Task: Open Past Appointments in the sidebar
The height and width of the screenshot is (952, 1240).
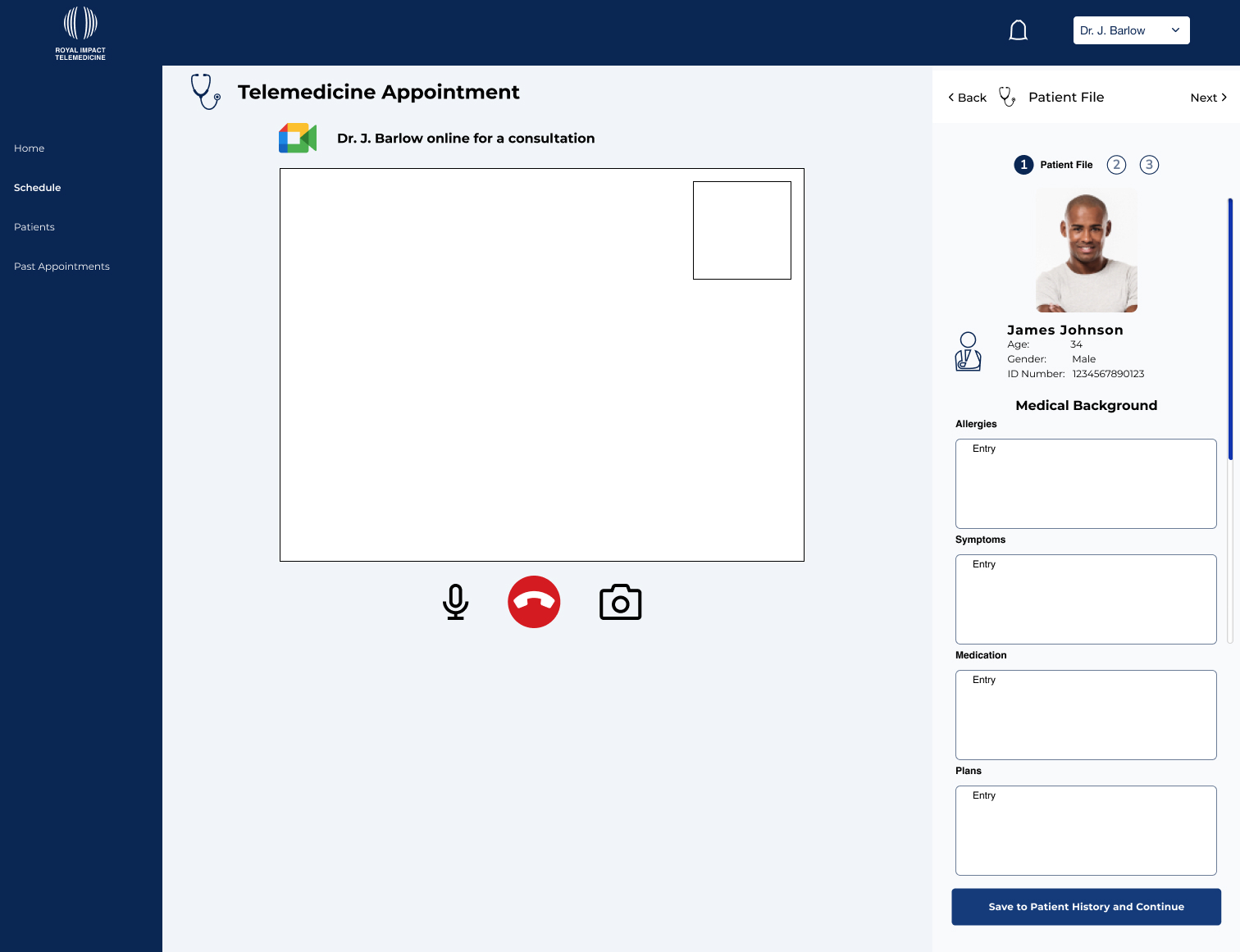Action: (62, 266)
